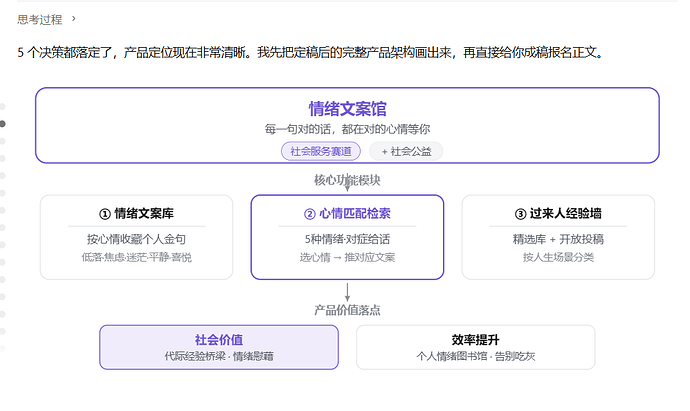The image size is (690, 411).
Task: Click the 情绪文案馆 title heading
Action: (347, 109)
